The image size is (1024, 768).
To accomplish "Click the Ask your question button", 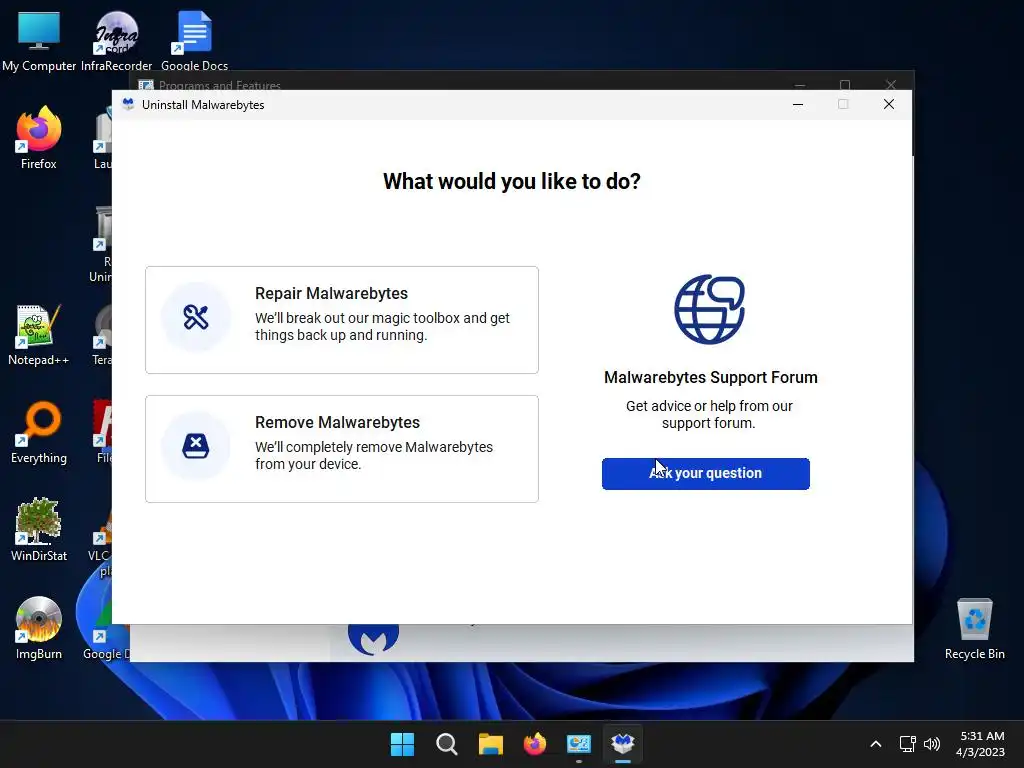I will click(x=705, y=473).
